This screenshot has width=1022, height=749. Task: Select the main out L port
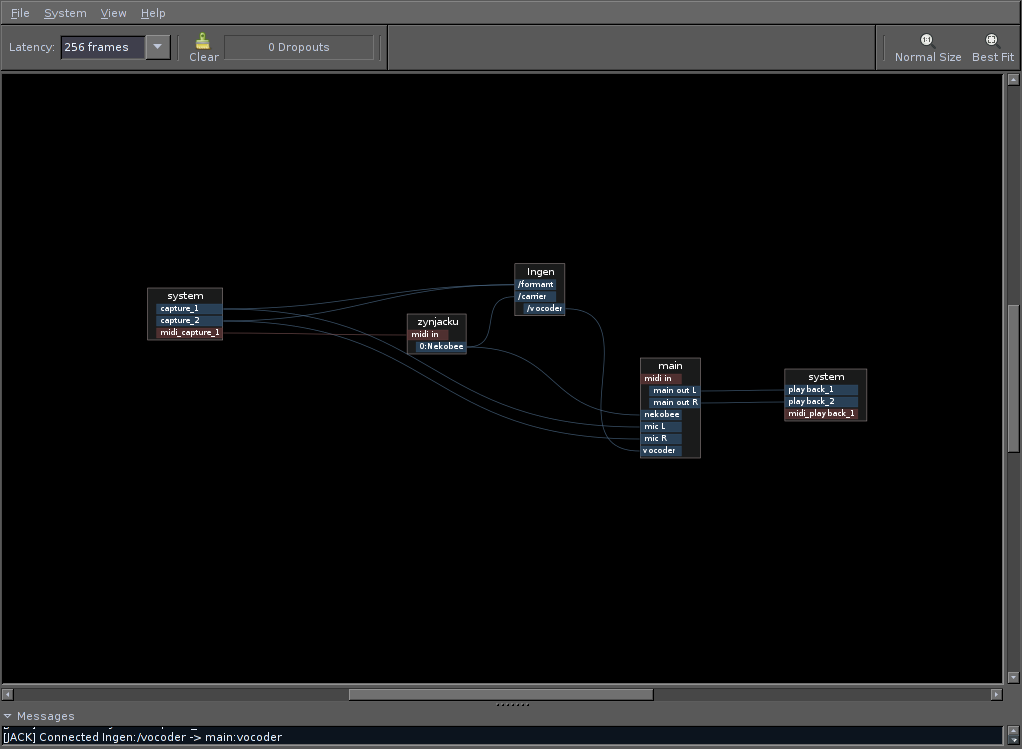[x=674, y=391]
